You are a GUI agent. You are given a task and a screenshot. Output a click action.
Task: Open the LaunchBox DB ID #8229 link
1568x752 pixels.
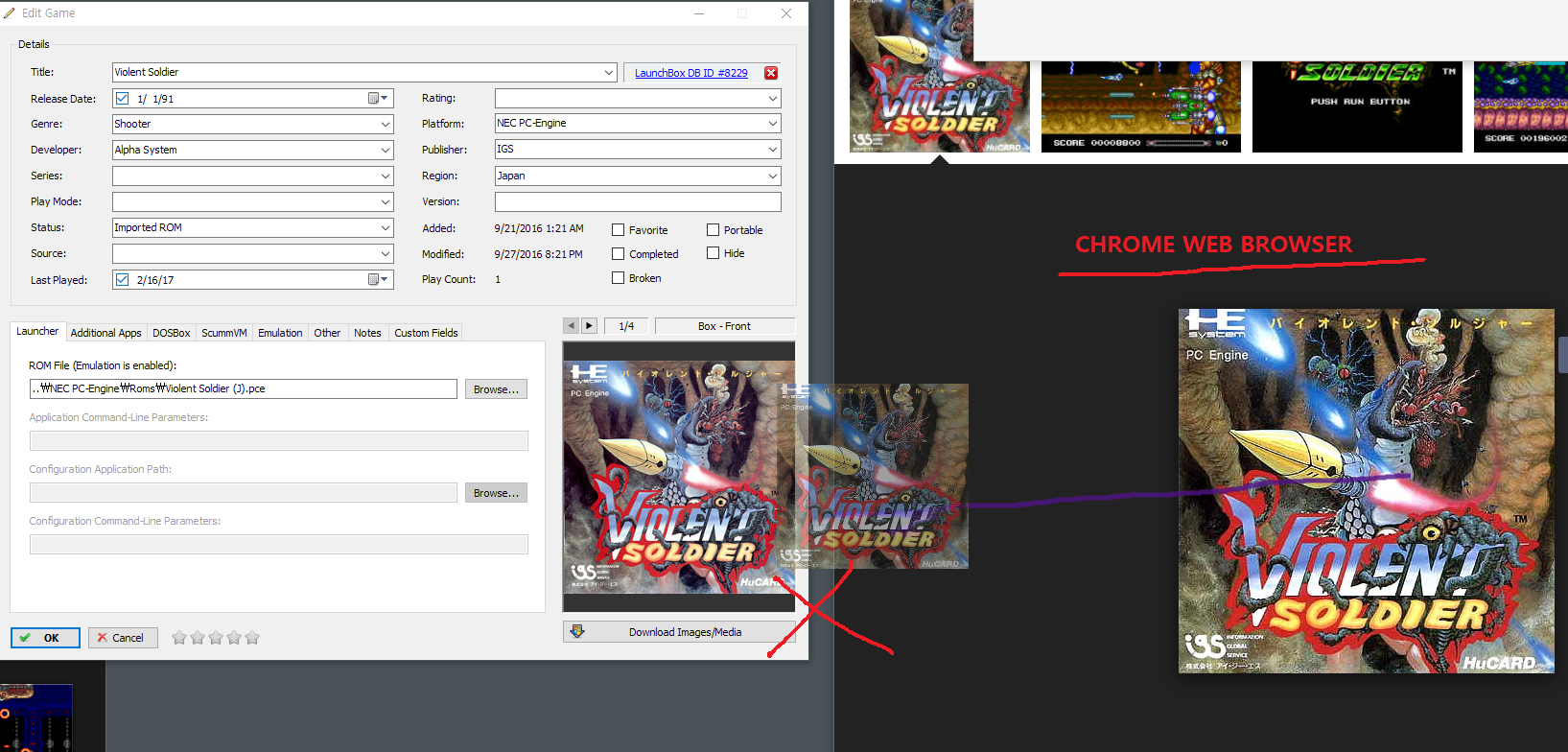[x=690, y=73]
